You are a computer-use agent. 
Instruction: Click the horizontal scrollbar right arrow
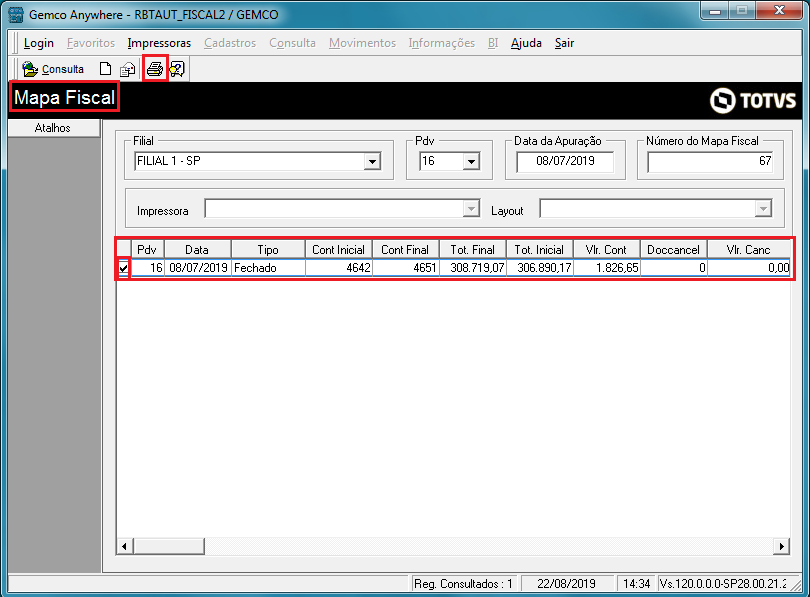pos(781,546)
